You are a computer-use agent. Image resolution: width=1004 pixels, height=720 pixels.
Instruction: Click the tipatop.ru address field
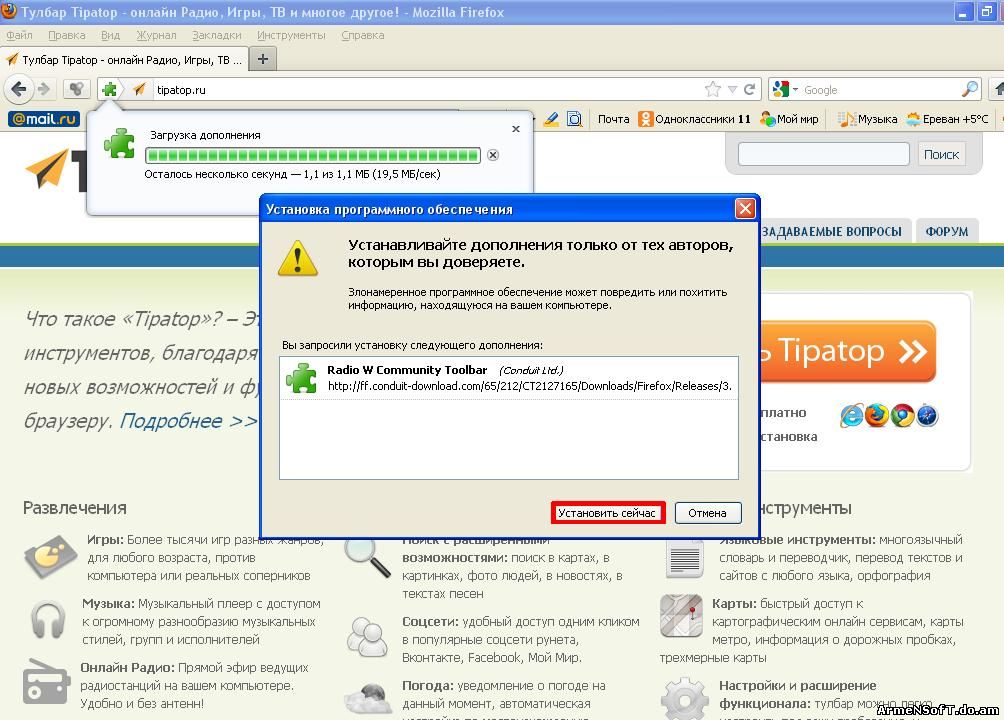tap(426, 90)
